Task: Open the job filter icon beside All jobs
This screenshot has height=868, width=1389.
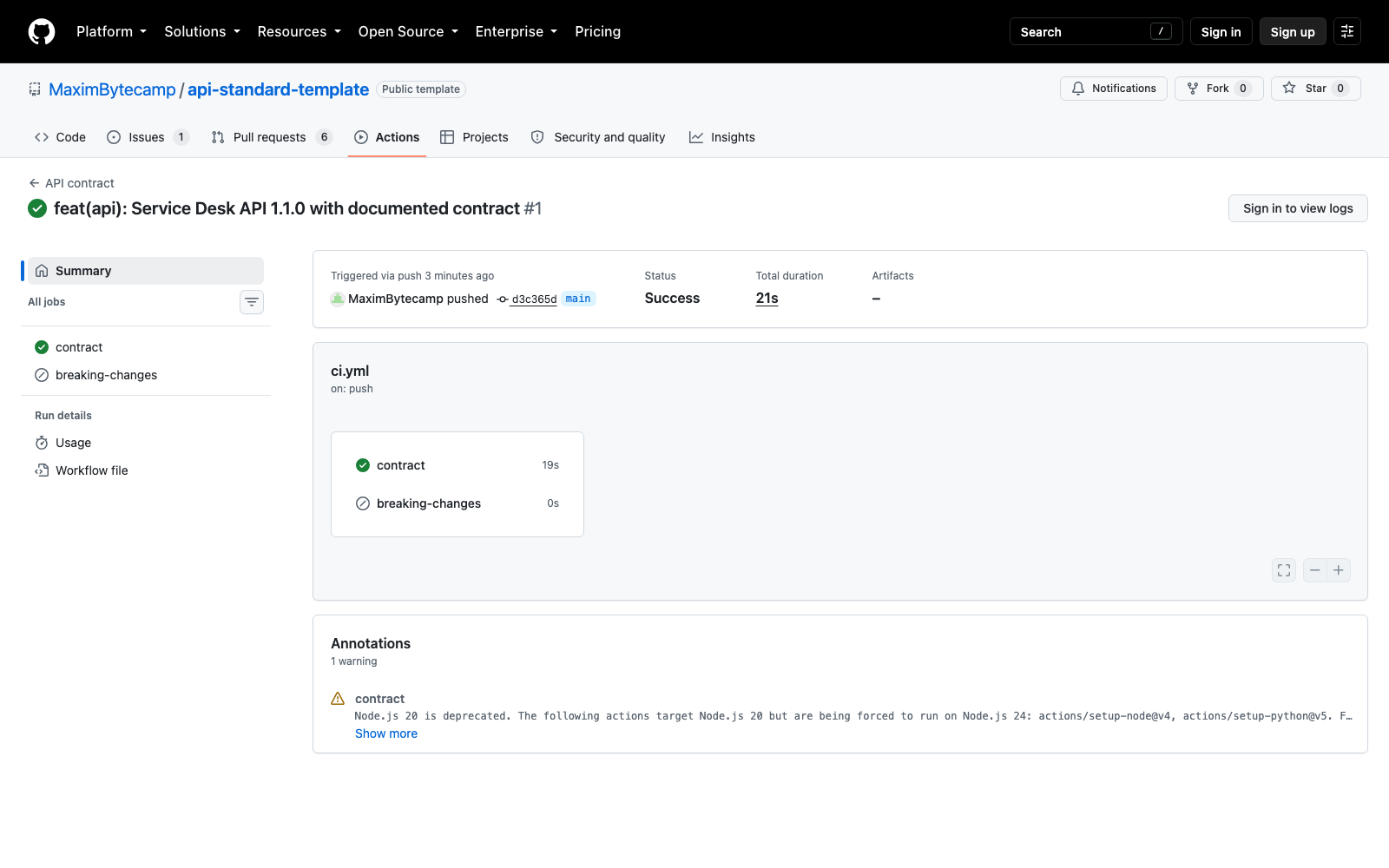Action: point(252,302)
